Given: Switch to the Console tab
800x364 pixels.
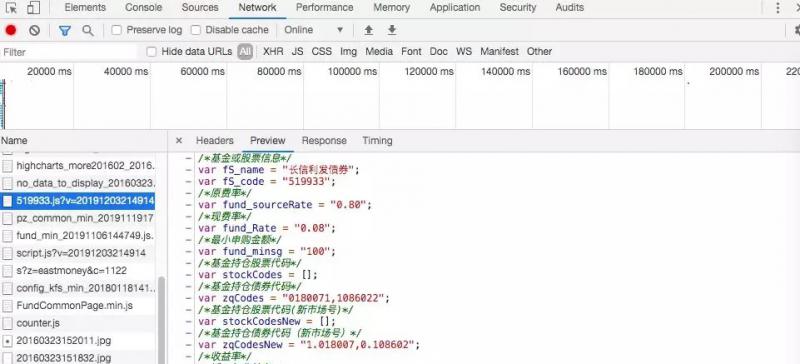Looking at the screenshot, I should (x=143, y=8).
